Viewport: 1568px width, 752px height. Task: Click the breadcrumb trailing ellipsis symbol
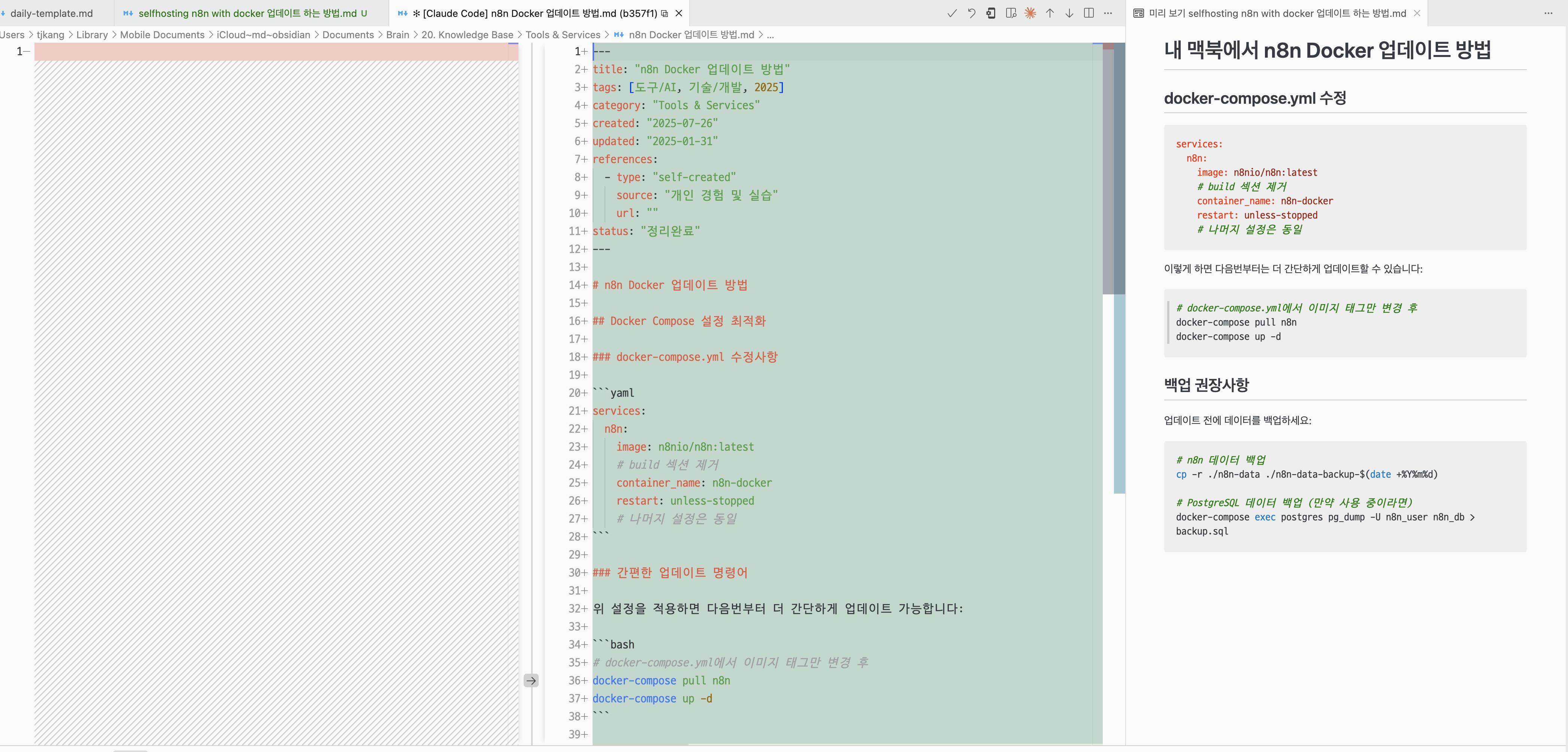tap(770, 35)
